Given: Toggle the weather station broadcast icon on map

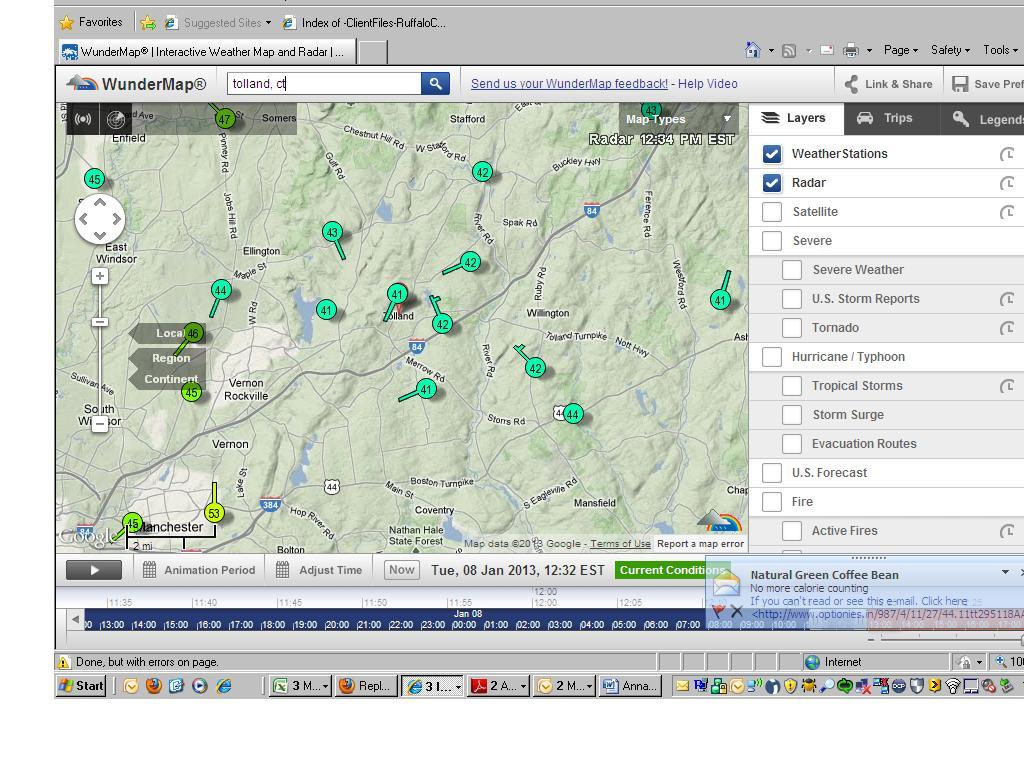Looking at the screenshot, I should point(83,119).
